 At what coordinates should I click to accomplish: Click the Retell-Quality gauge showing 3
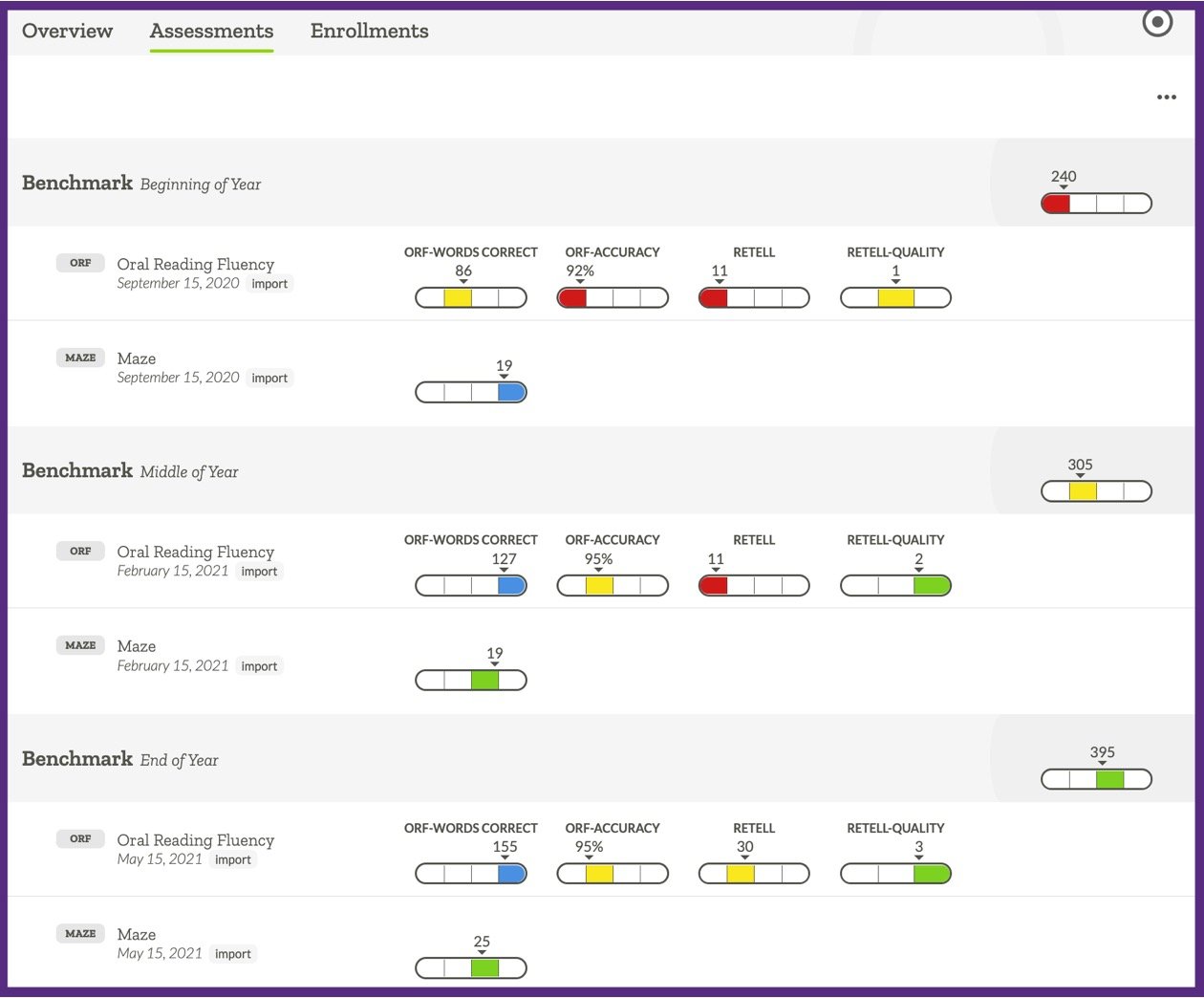tap(895, 873)
